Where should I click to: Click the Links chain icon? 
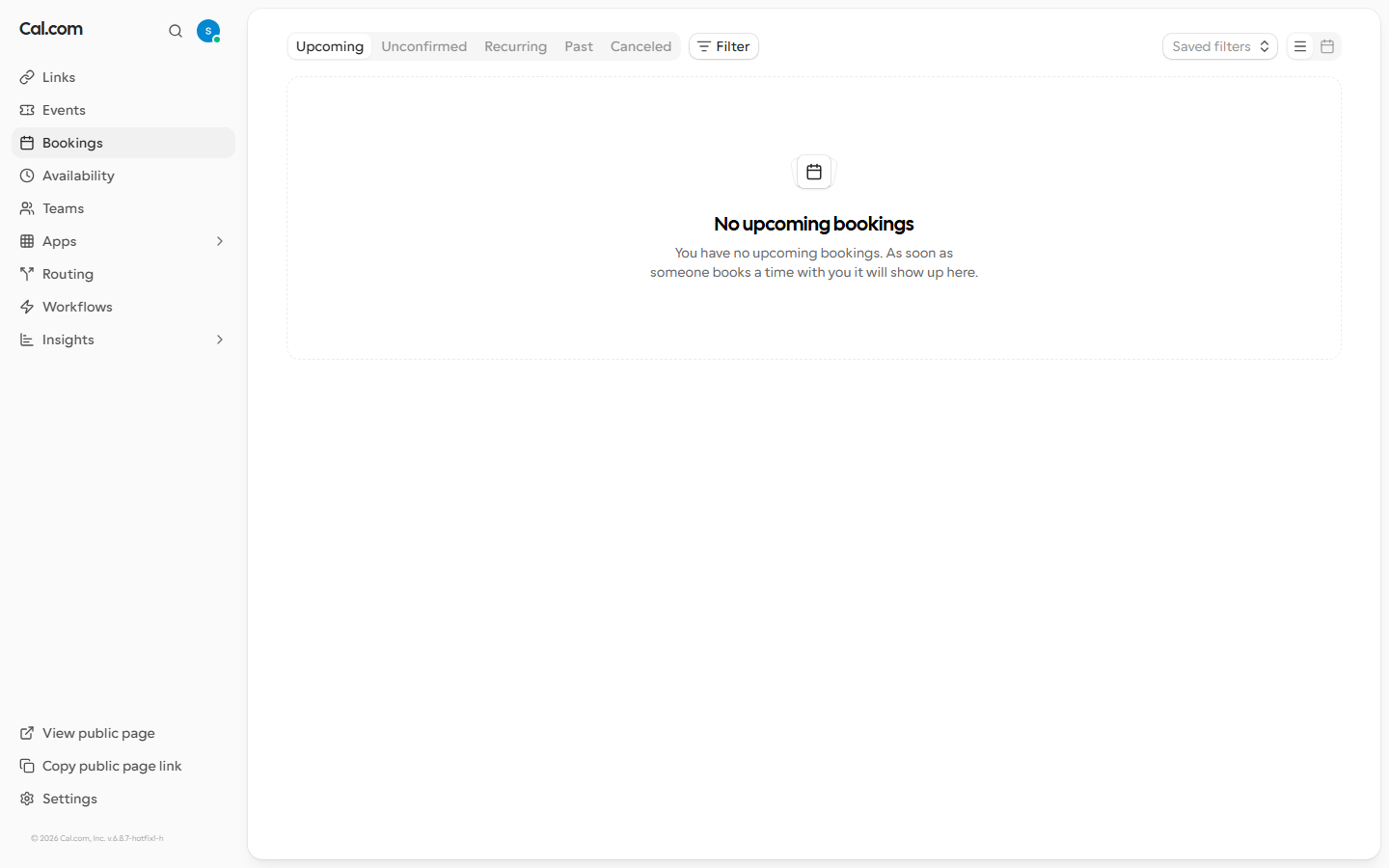[27, 77]
